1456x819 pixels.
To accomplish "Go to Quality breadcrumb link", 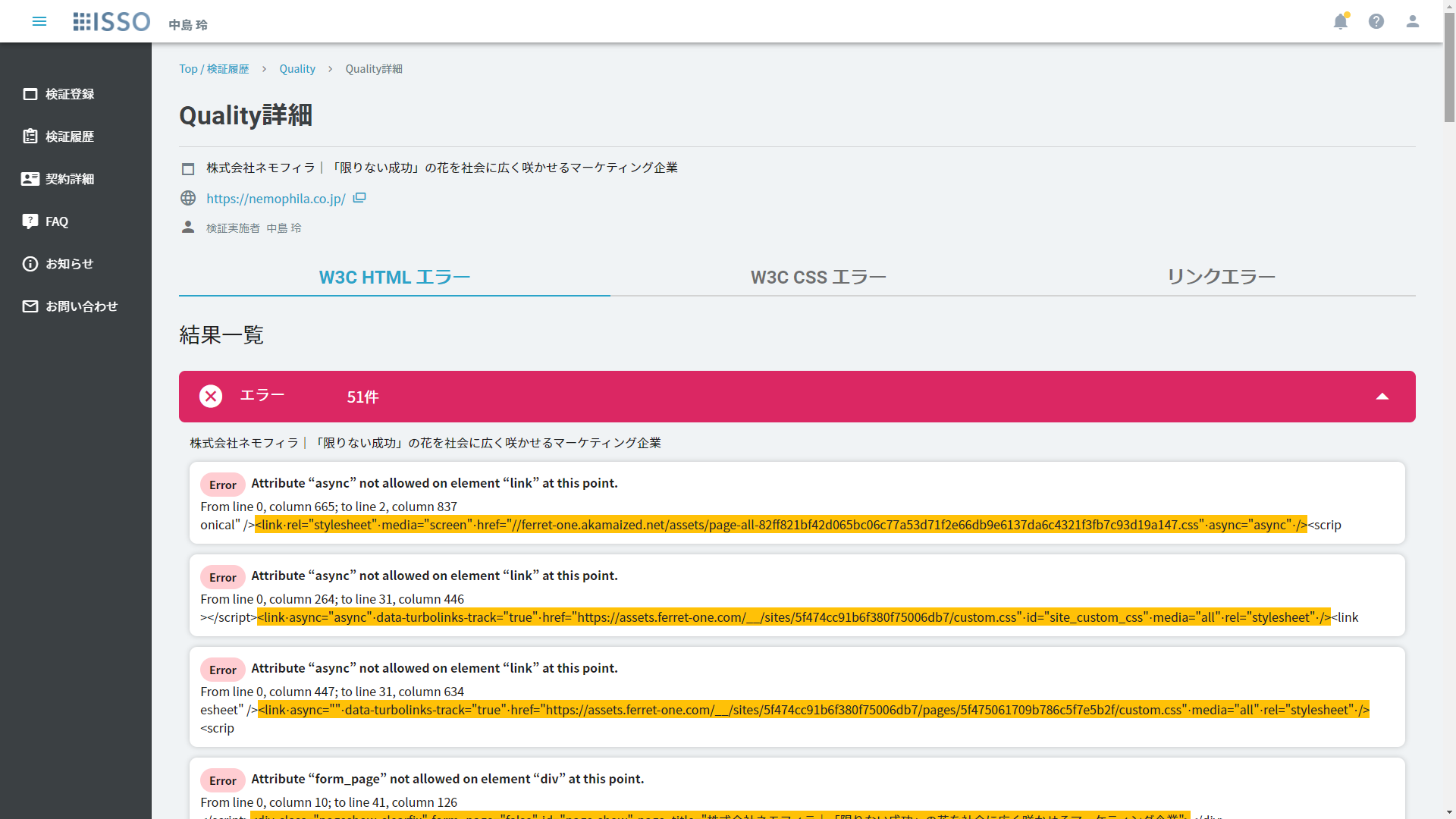I will click(297, 69).
